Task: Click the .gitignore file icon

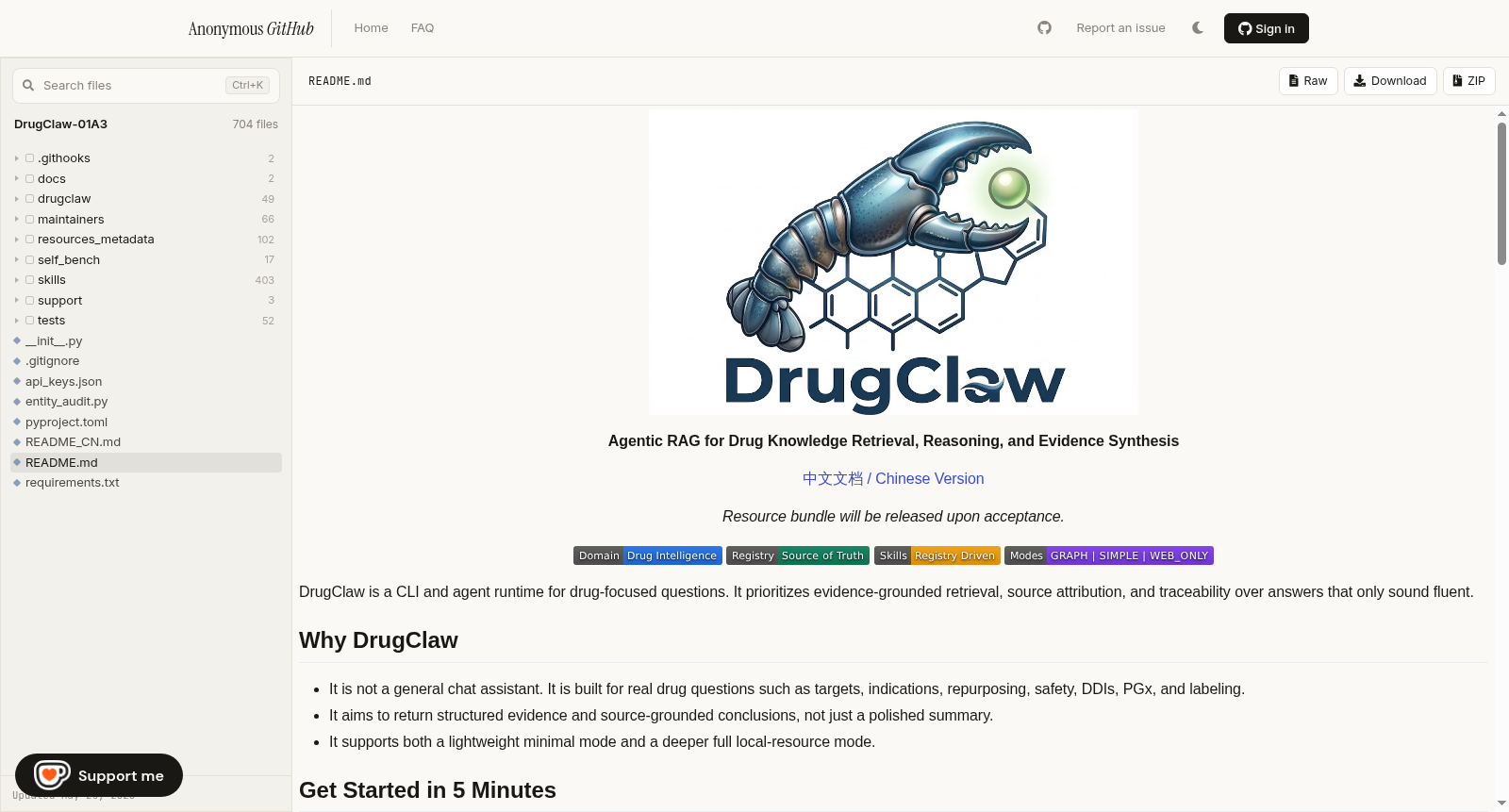Action: tap(17, 361)
